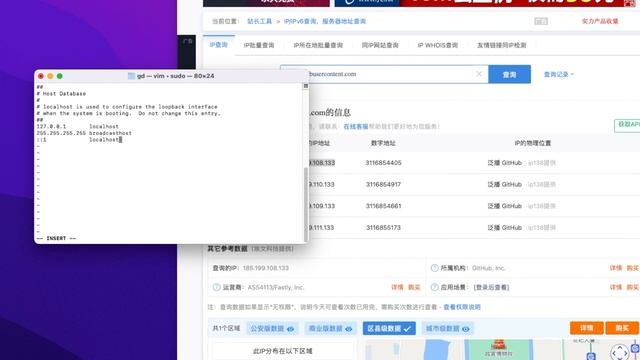
Task: Click the IP ending .109.133
Action: pos(322,206)
